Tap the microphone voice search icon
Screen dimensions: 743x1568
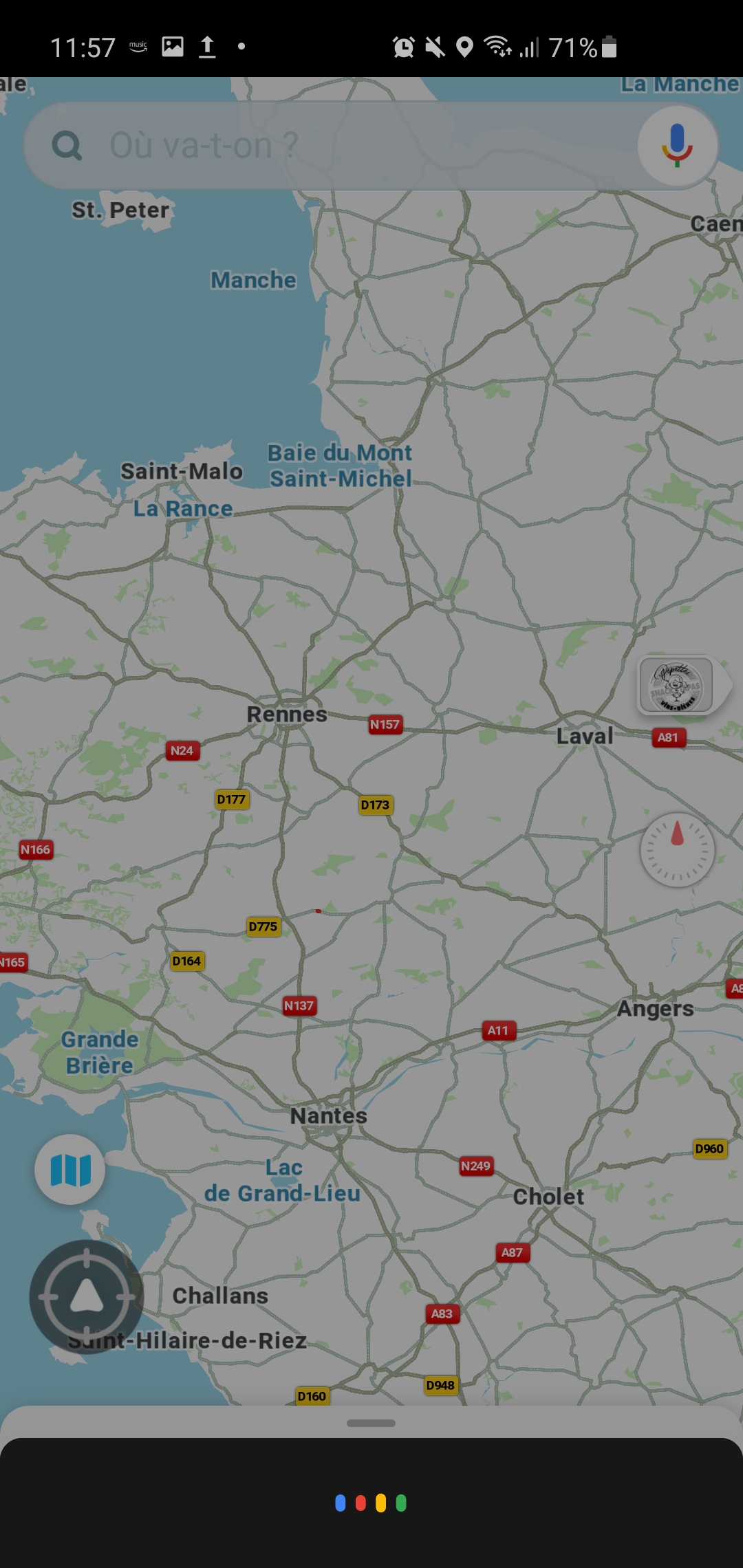[x=678, y=146]
